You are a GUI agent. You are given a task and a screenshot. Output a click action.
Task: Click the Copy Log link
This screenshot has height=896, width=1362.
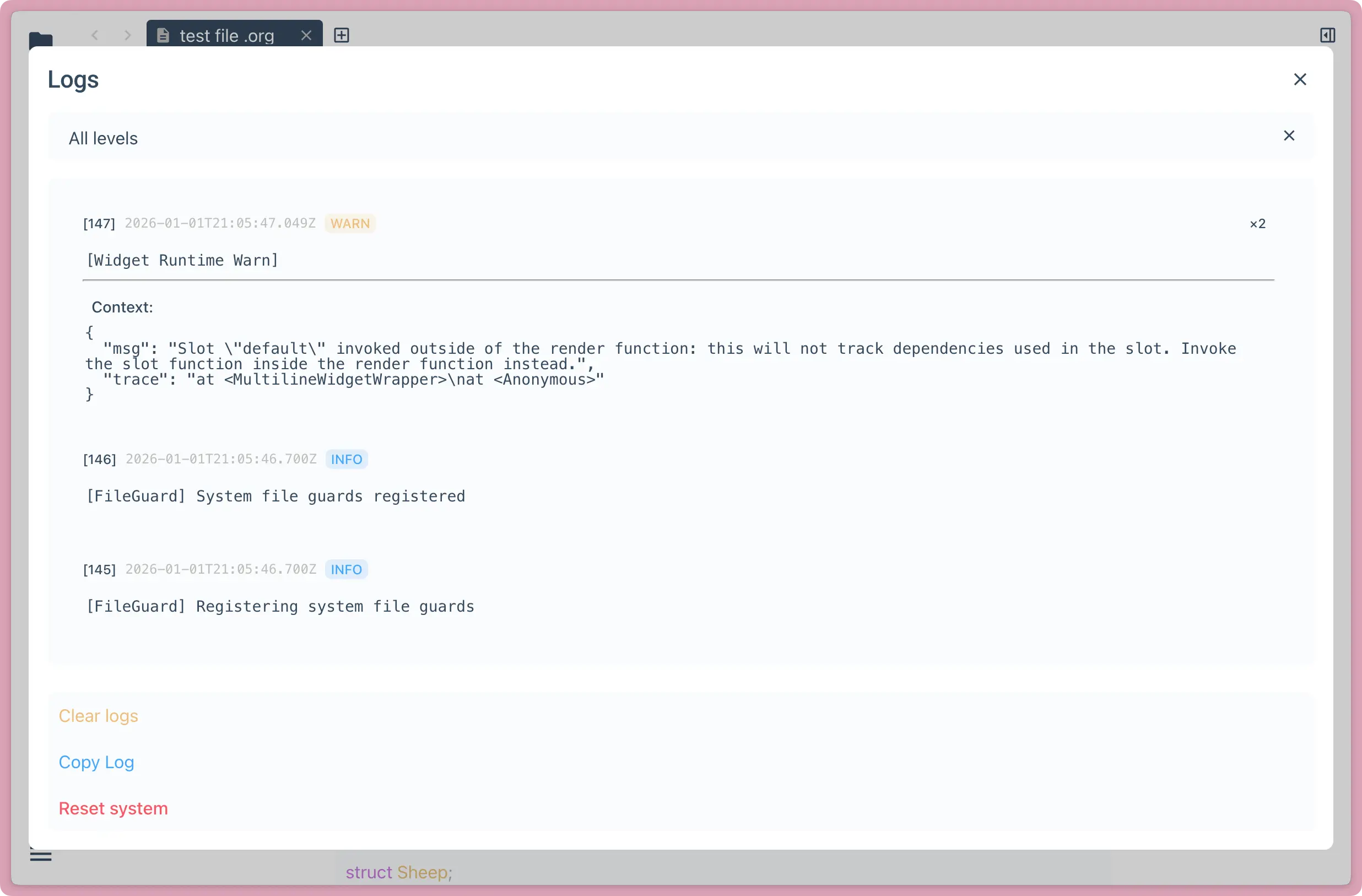pos(96,762)
